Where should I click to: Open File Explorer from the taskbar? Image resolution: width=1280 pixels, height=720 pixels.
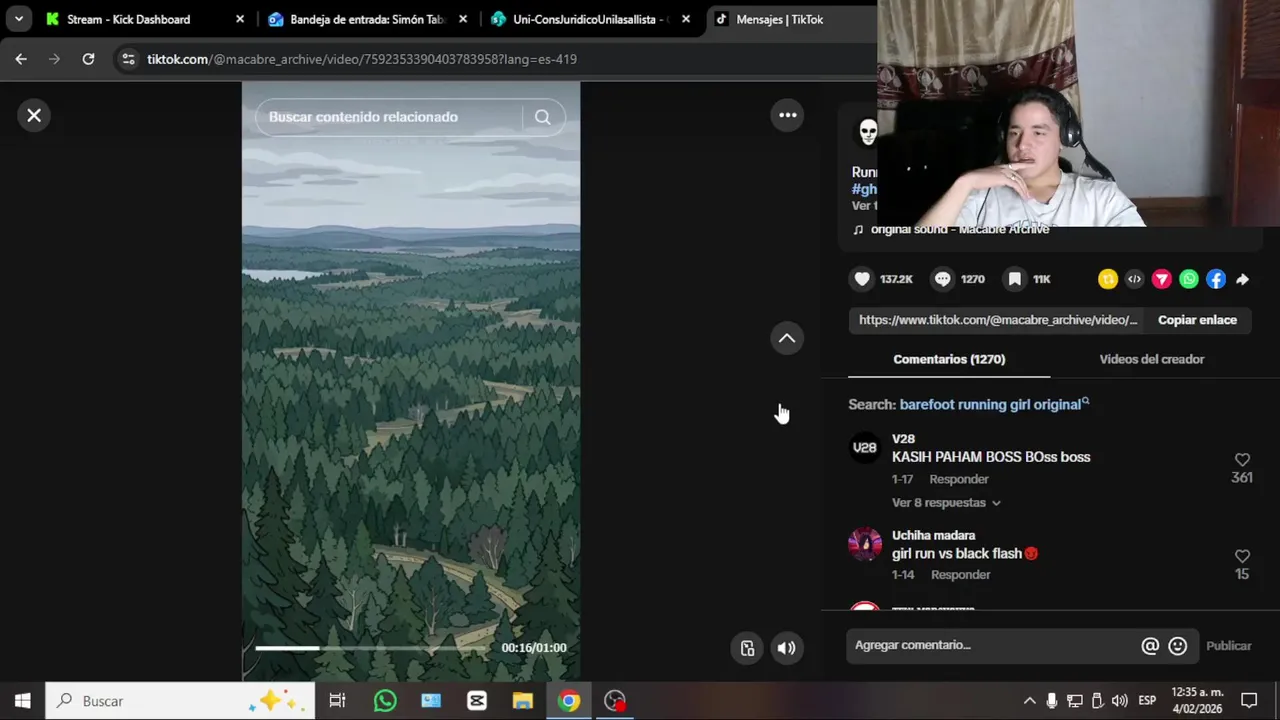pos(523,701)
